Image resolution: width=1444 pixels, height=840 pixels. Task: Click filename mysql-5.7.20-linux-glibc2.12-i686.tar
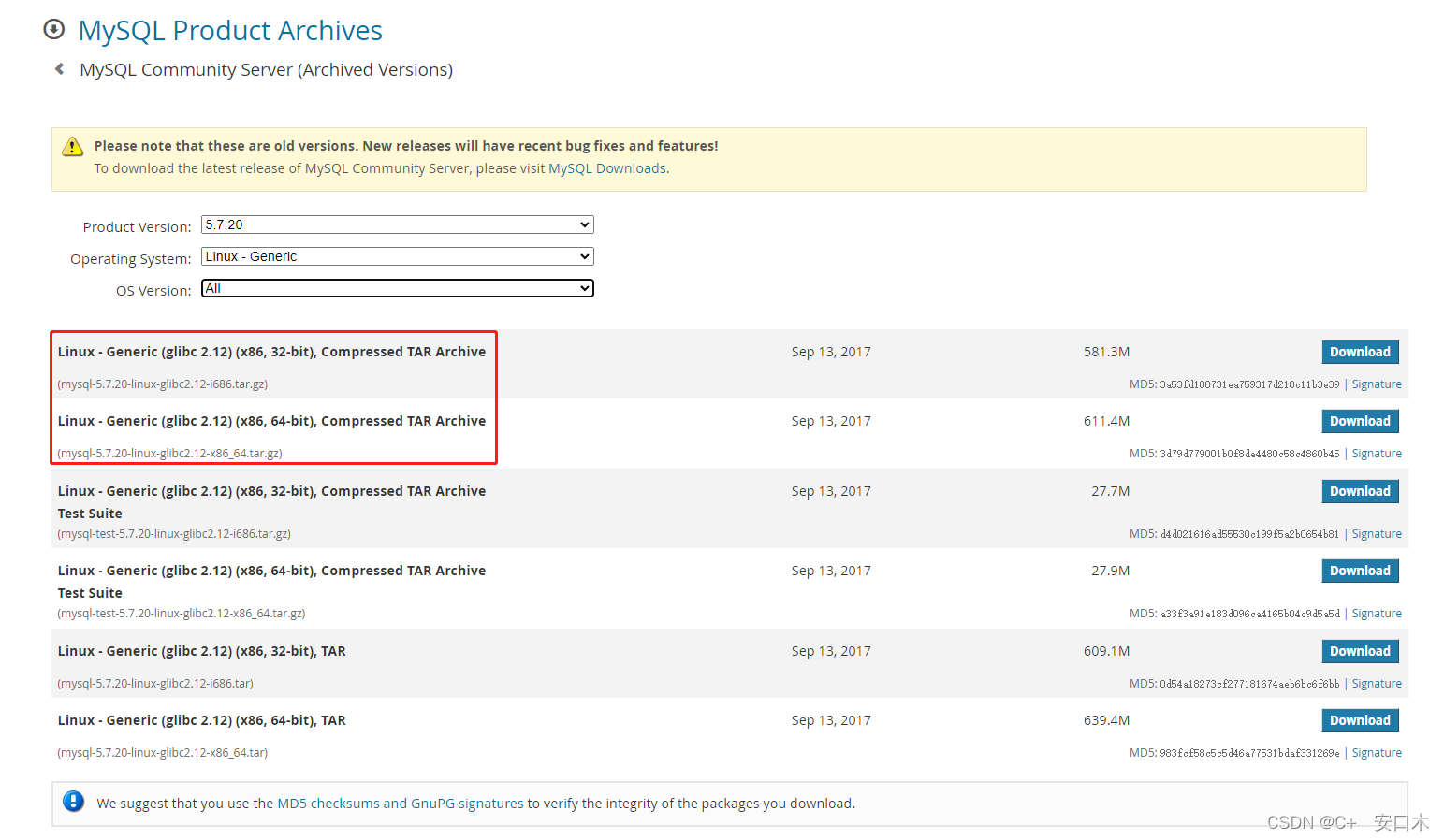pos(155,684)
